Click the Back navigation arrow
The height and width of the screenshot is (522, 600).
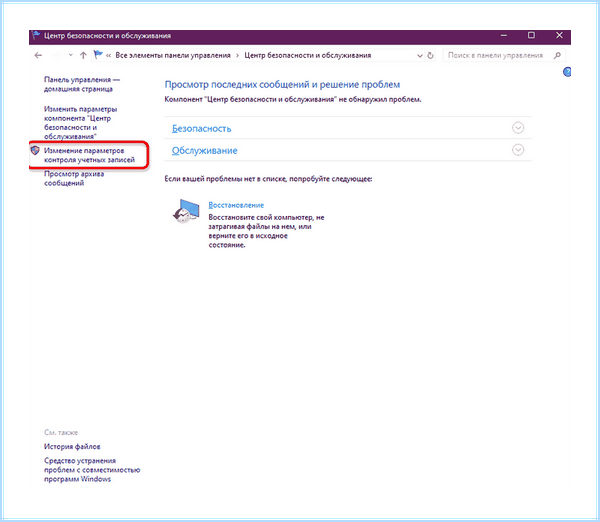[x=38, y=55]
